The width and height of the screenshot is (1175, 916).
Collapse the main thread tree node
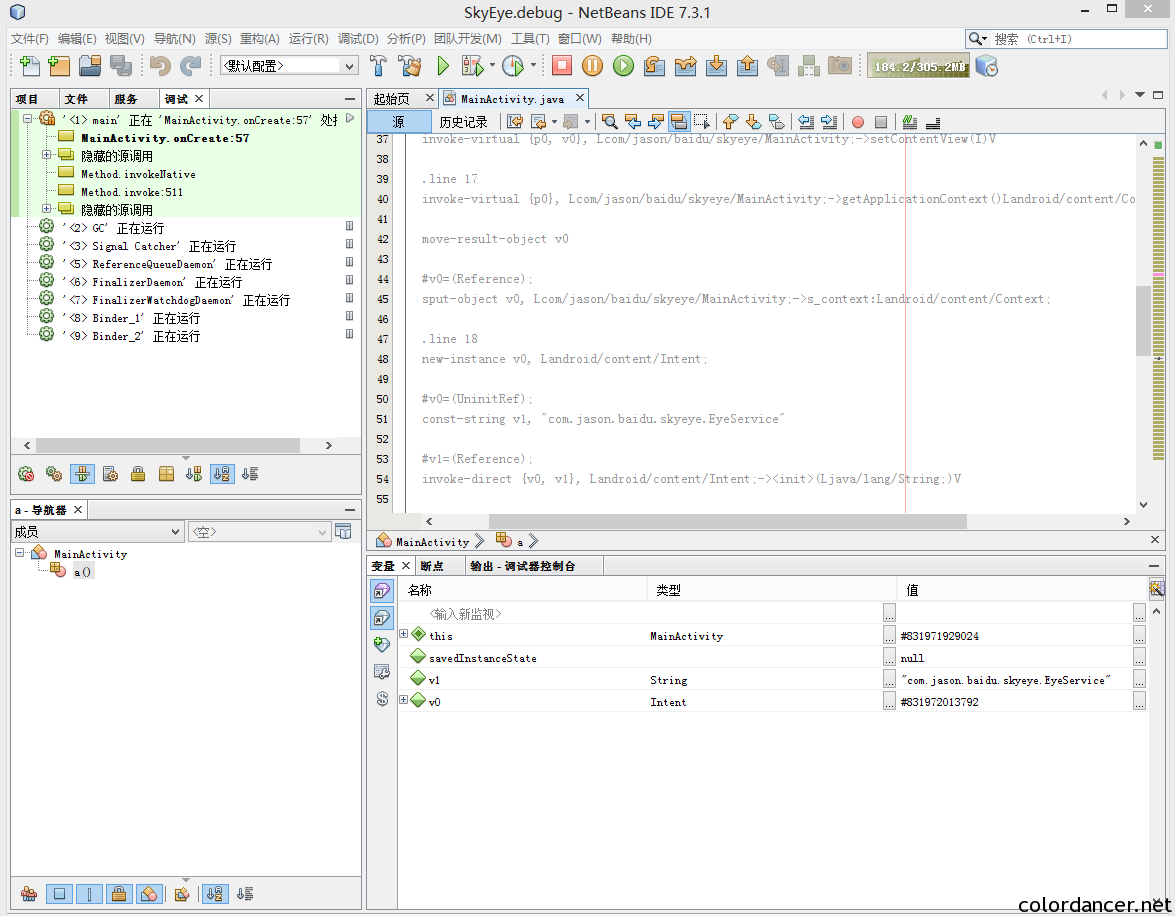28,119
